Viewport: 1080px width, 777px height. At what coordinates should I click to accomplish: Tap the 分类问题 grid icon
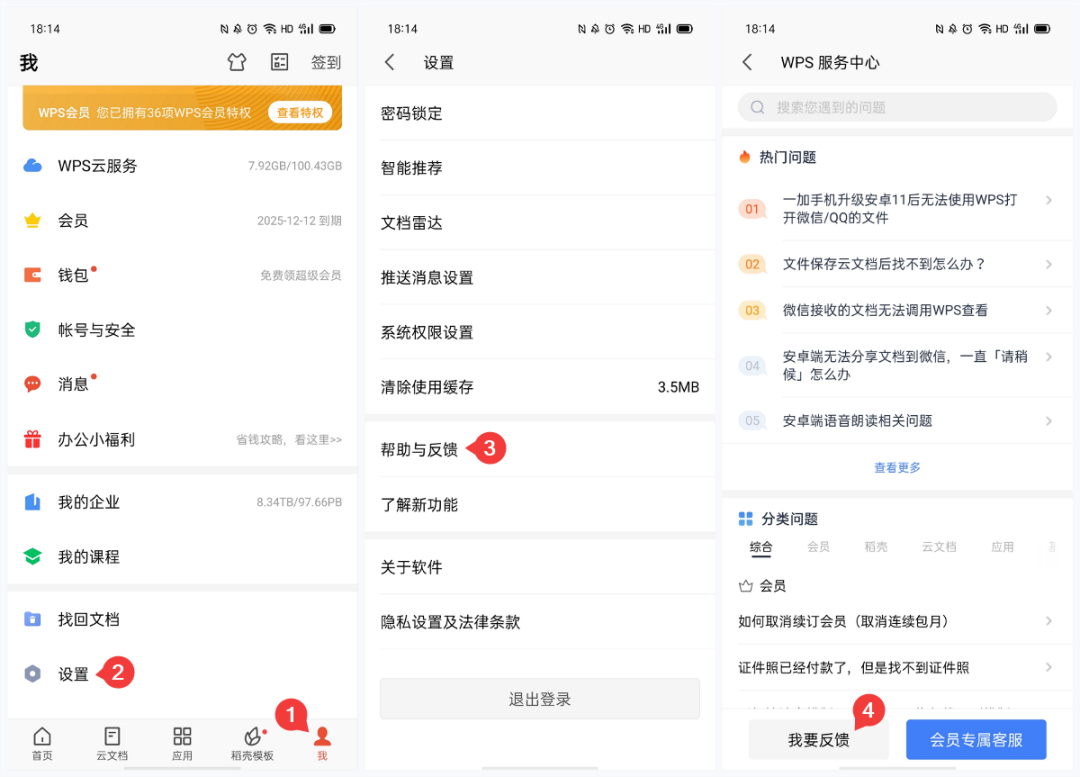click(x=745, y=519)
